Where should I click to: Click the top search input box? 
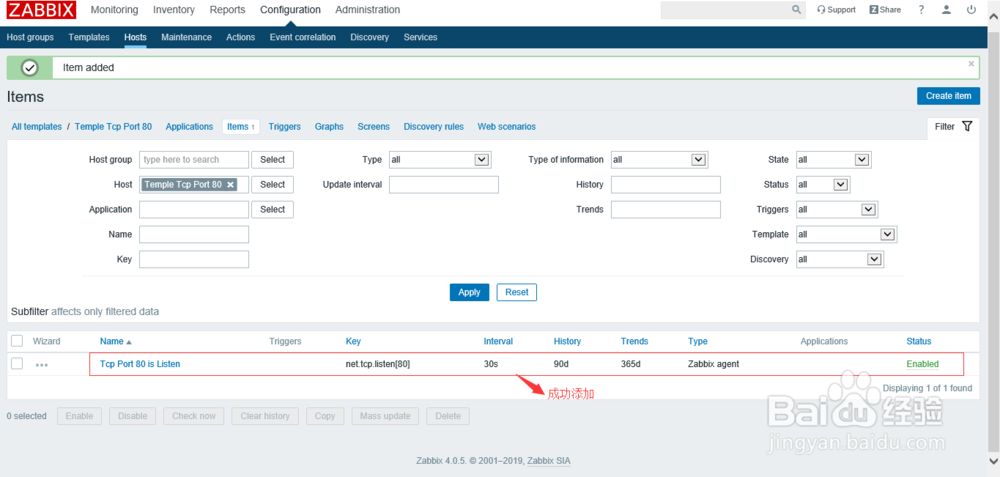pyautogui.click(x=726, y=10)
